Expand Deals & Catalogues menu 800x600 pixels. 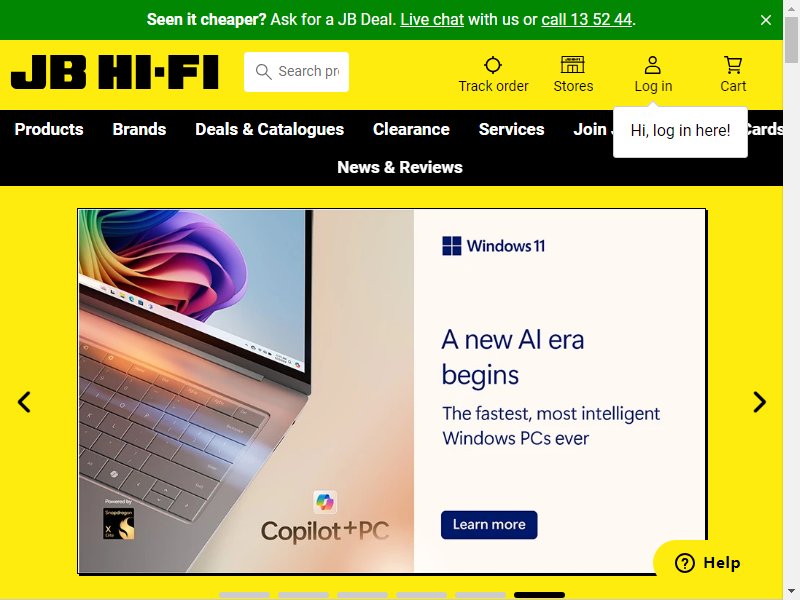[269, 129]
